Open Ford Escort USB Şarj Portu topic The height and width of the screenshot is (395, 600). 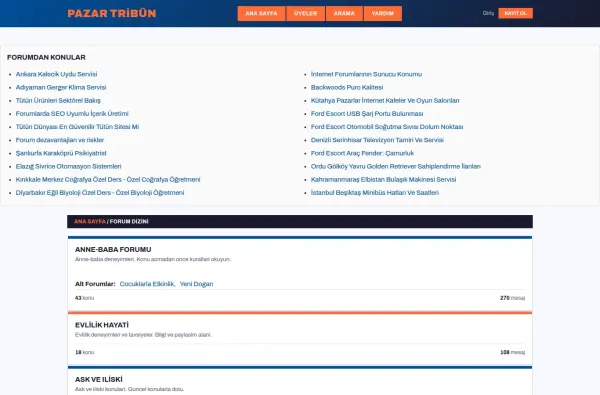click(x=367, y=114)
